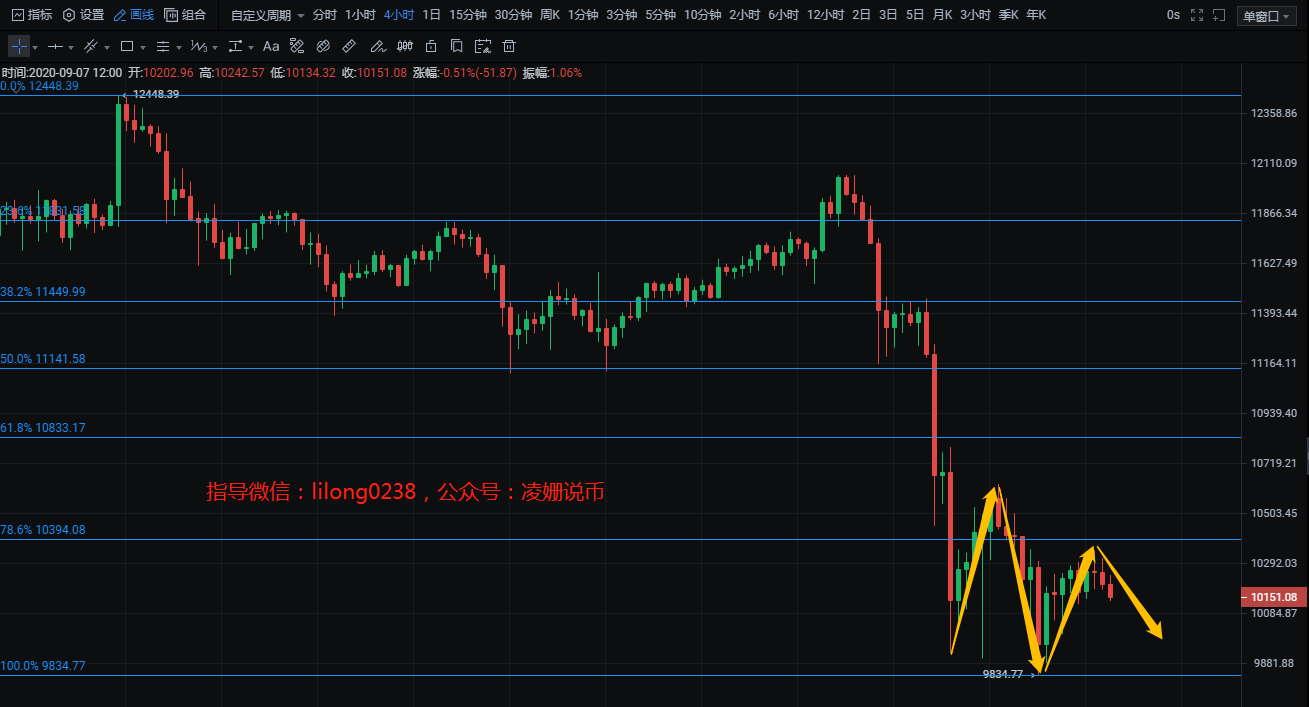The image size is (1309, 707).
Task: Toggle the 组合 combination view
Action: click(185, 15)
